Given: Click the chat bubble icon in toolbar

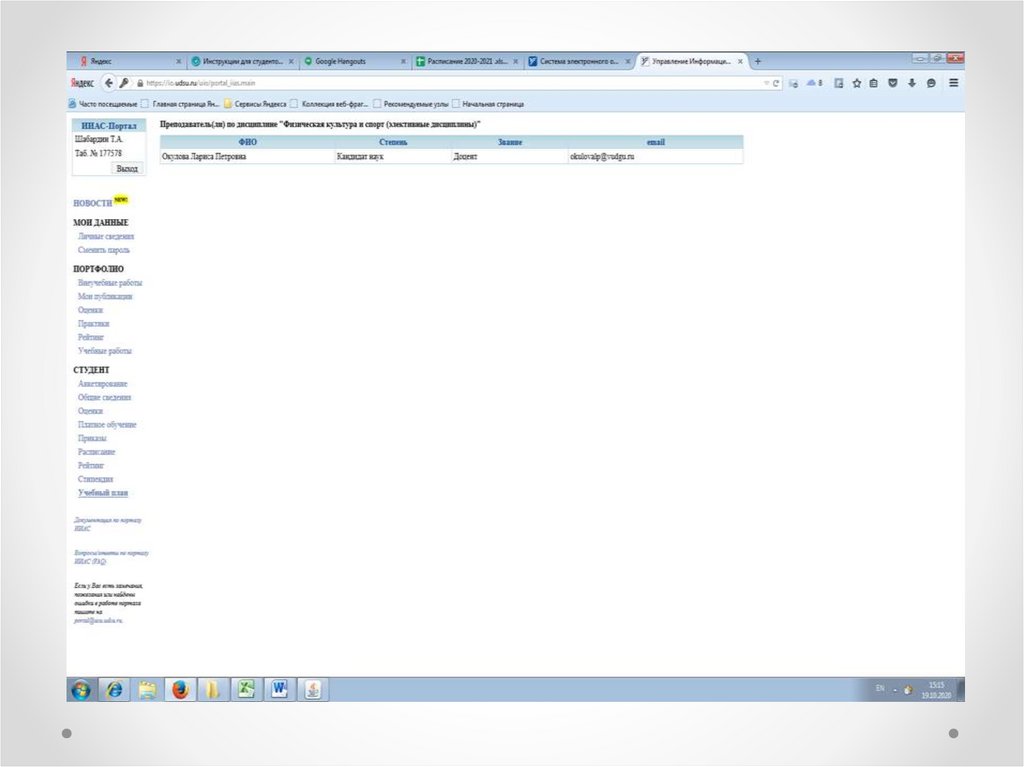Looking at the screenshot, I should (x=931, y=83).
